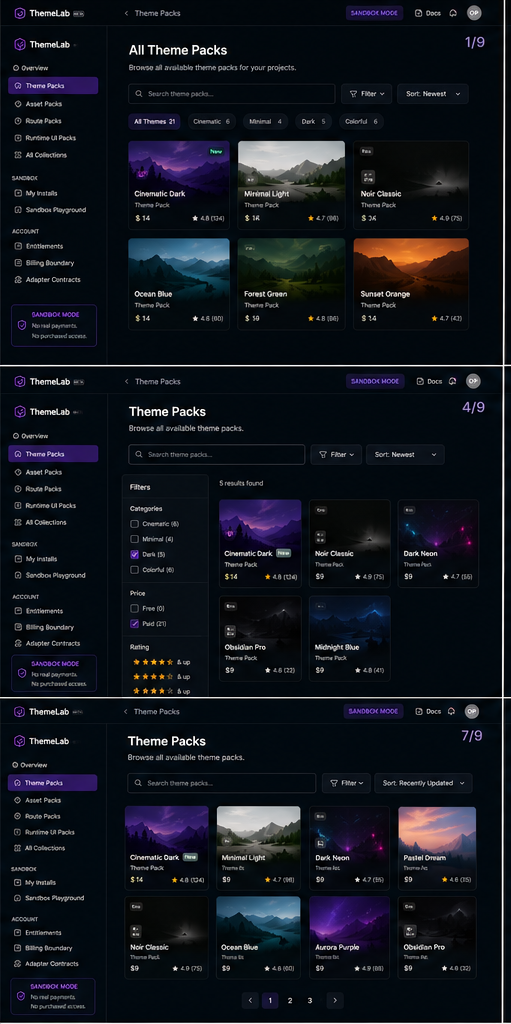The image size is (511, 1024).
Task: Open the Filter dropdown in the paginated screen
Action: (347, 783)
